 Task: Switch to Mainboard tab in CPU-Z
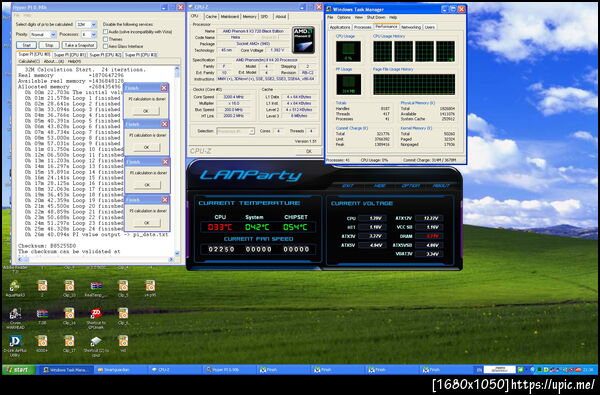point(230,16)
